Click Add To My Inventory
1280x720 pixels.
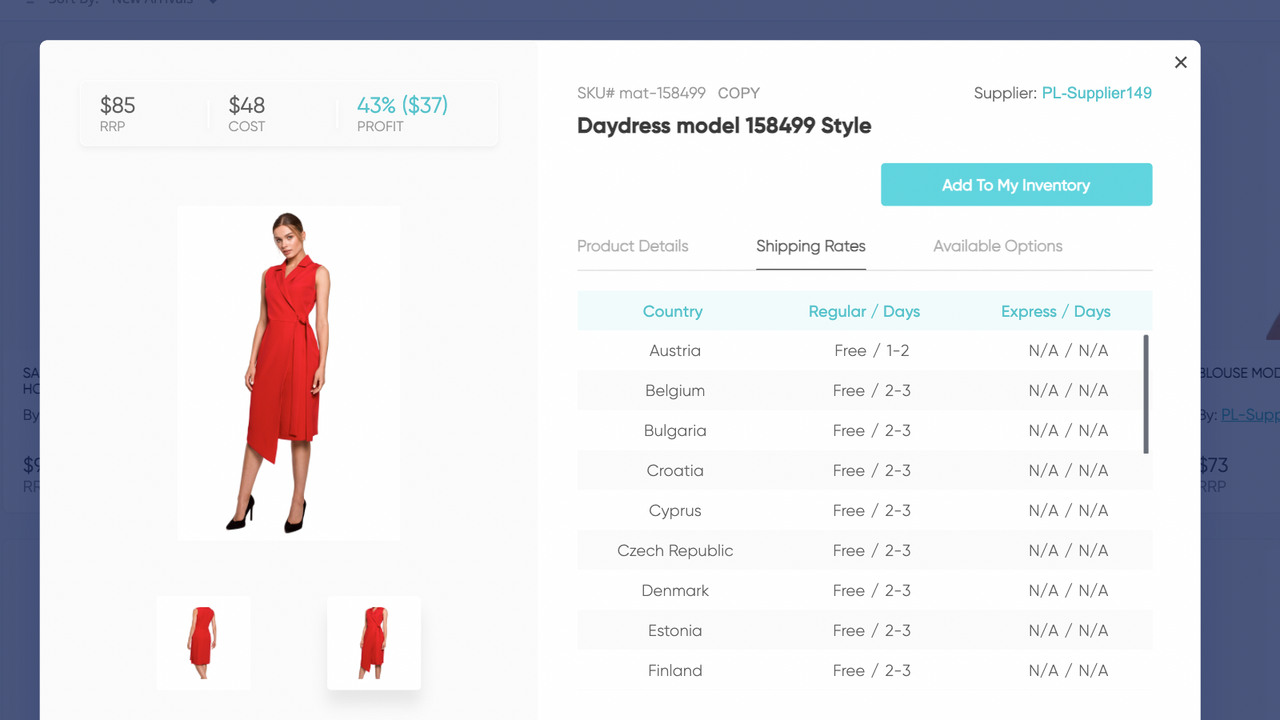pyautogui.click(x=1016, y=184)
